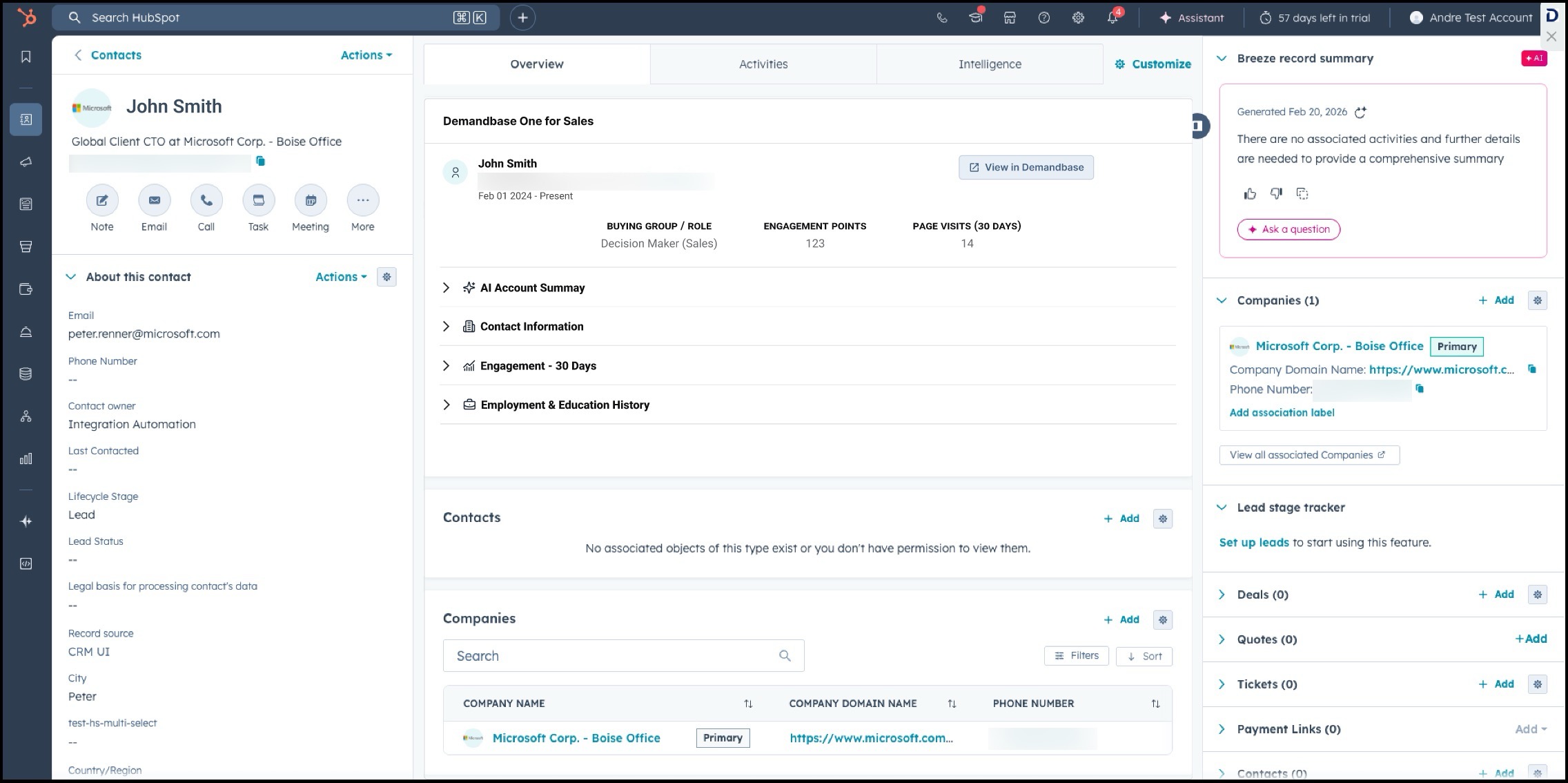The height and width of the screenshot is (783, 1568).
Task: Open the Breeze sparkle icon in left sidebar
Action: (26, 521)
